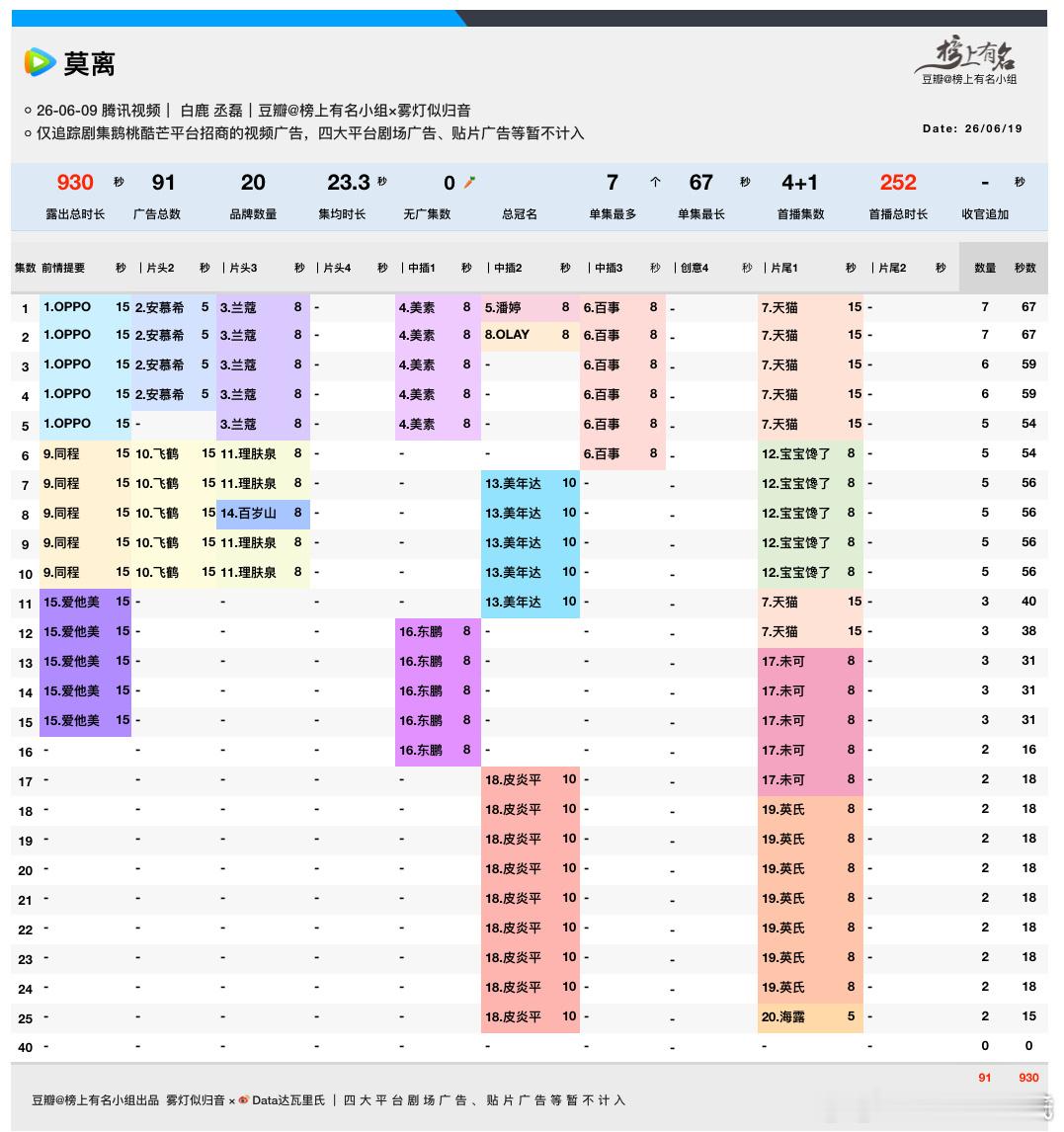Click the 前情提要 column header
The image size is (1064, 1132).
[63, 268]
